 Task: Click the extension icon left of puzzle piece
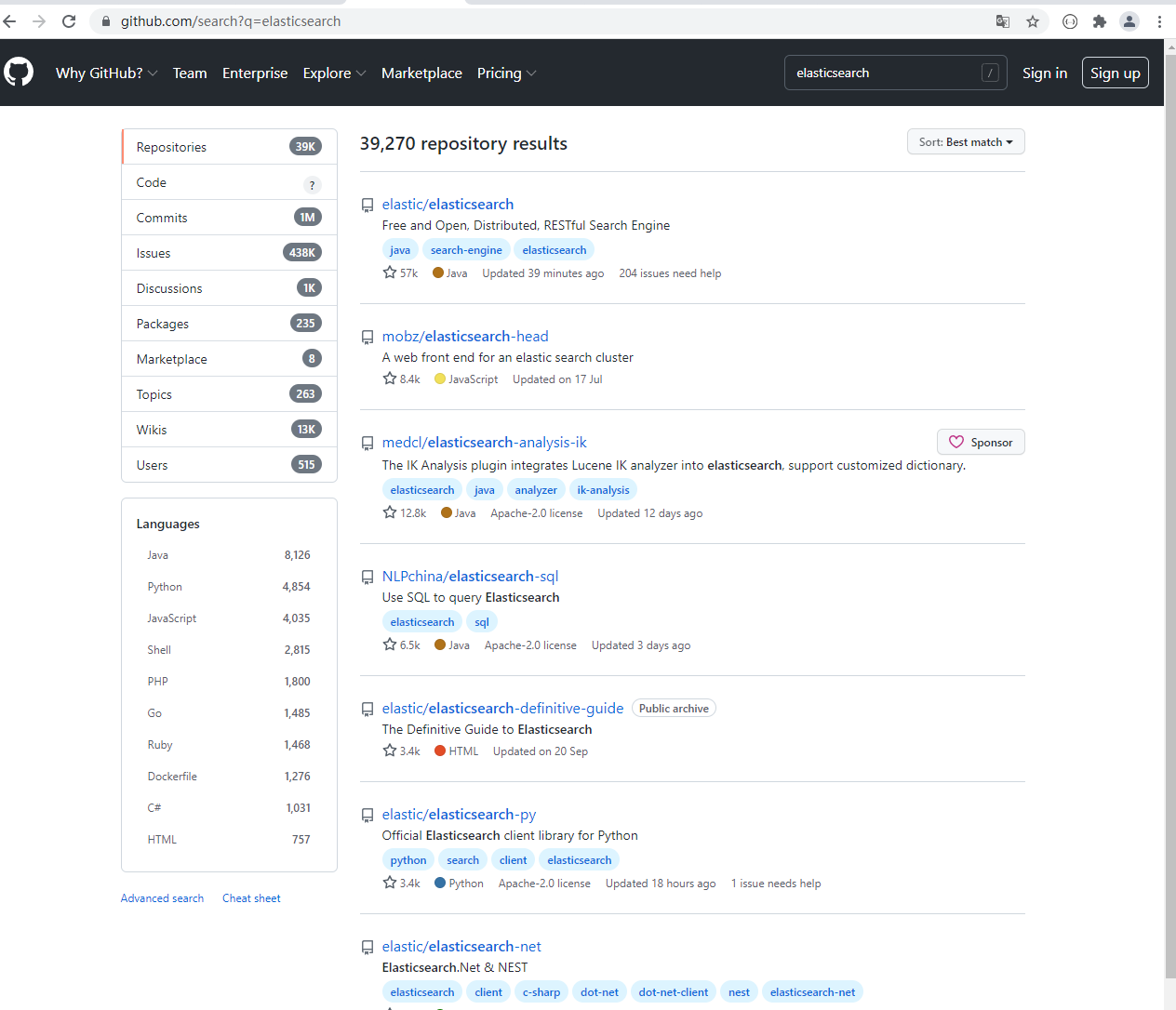tap(1070, 21)
